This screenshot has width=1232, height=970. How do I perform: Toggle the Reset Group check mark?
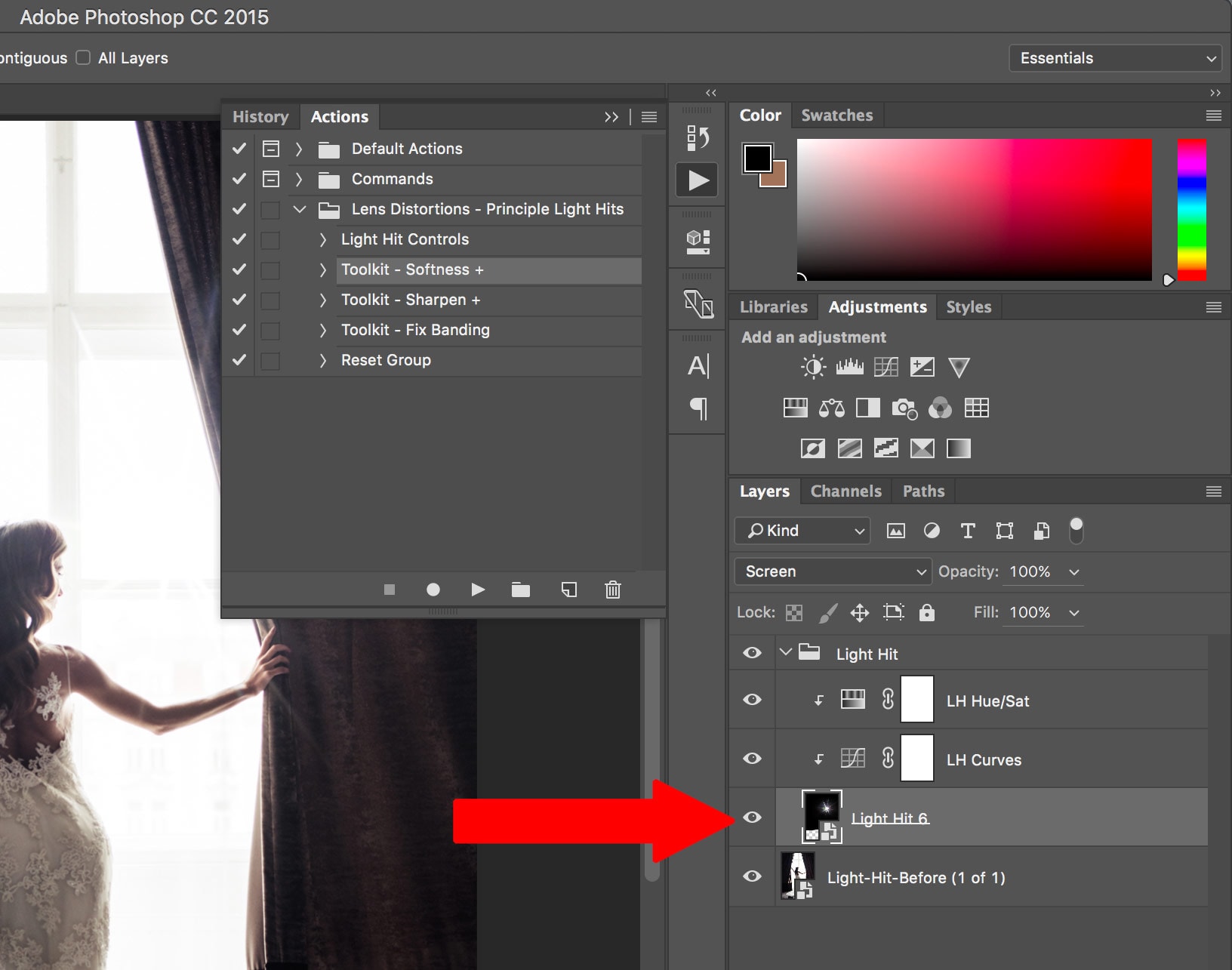(239, 360)
